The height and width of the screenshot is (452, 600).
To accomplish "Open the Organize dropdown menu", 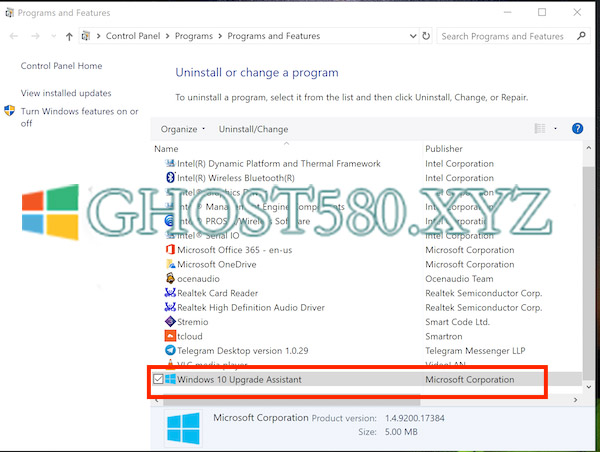I will [183, 129].
